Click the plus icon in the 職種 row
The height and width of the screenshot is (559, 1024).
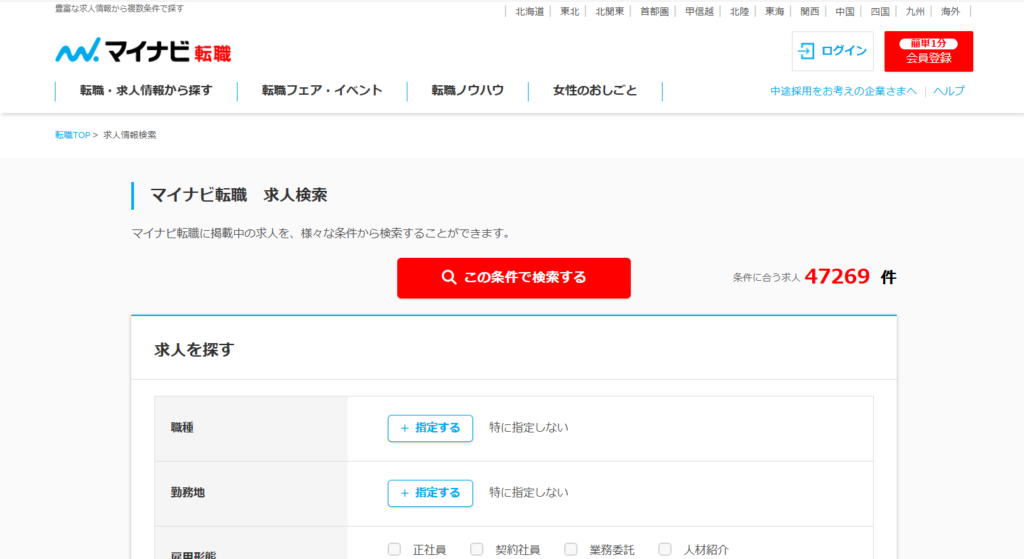pyautogui.click(x=404, y=428)
